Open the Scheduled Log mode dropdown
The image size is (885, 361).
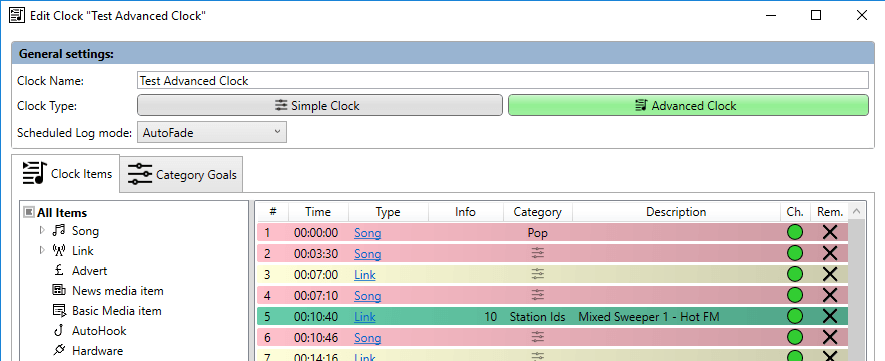pos(212,133)
